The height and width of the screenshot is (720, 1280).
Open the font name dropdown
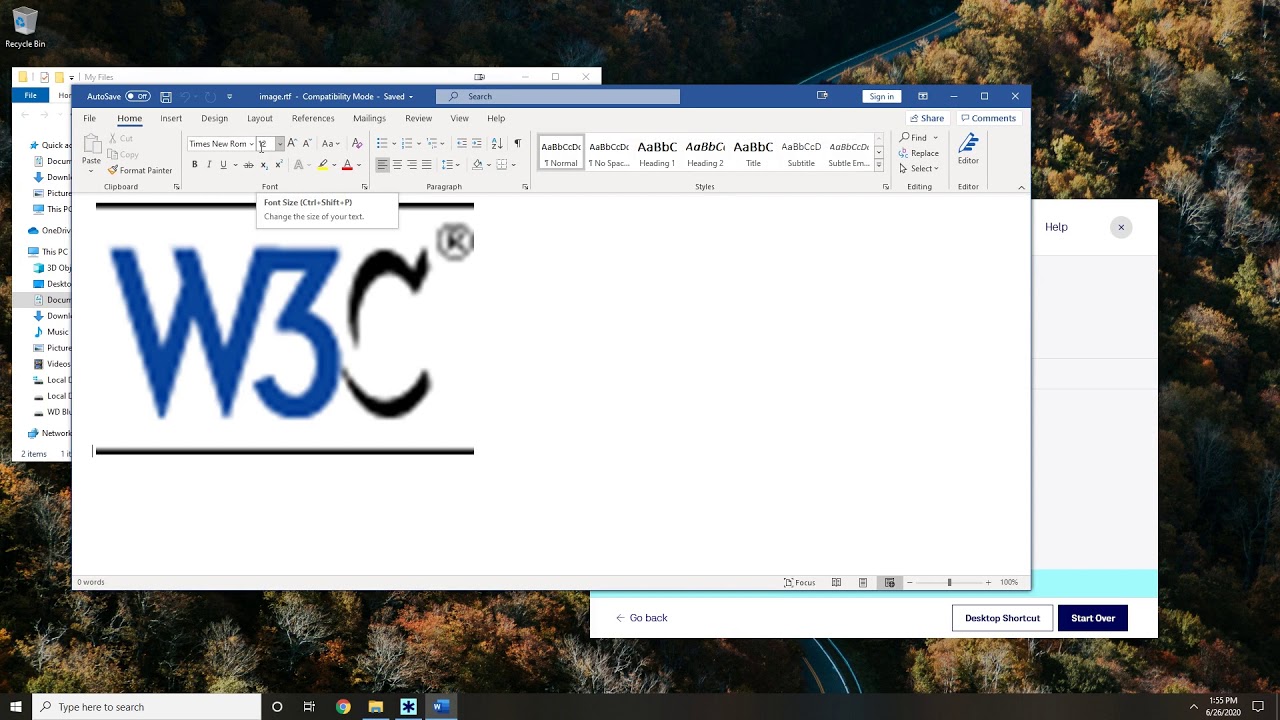251,144
